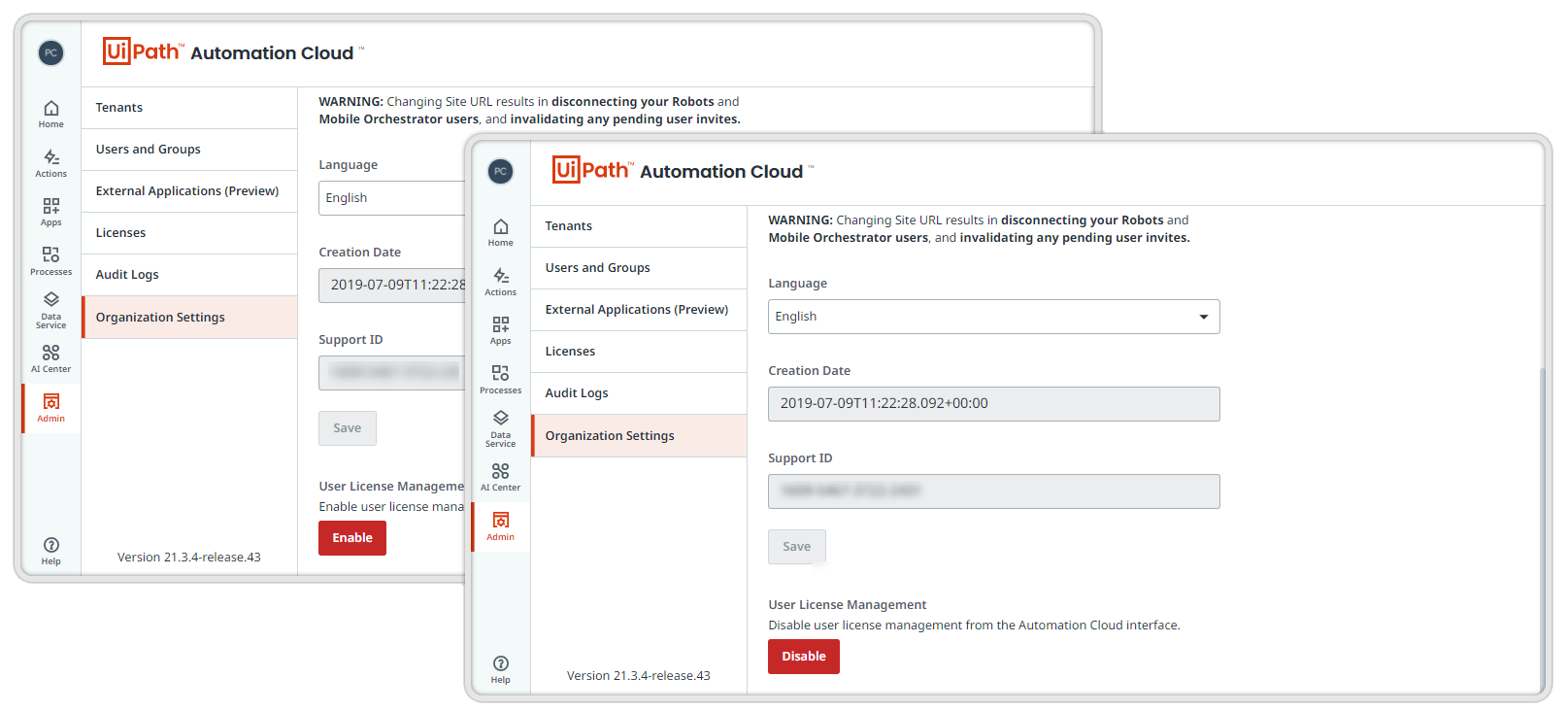Click the UiPath logo in the back window
1568x711 pixels.
pos(143,51)
